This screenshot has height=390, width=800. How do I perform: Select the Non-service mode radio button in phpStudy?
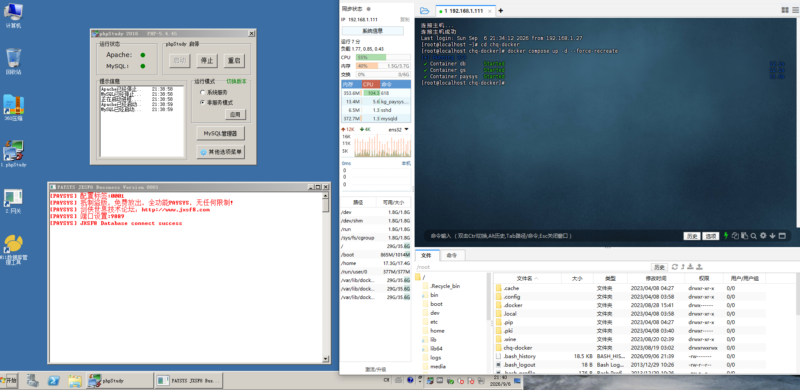pyautogui.click(x=202, y=102)
